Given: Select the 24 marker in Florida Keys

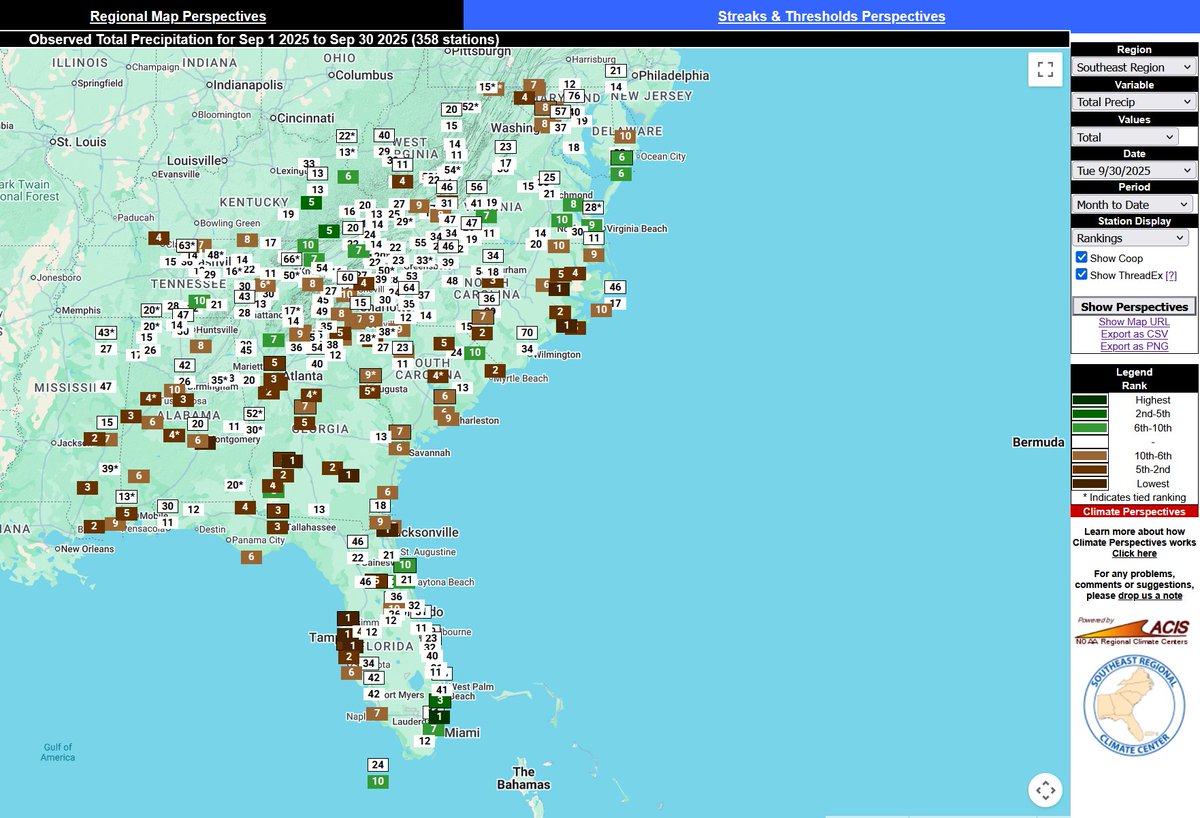Looking at the screenshot, I should (x=377, y=765).
